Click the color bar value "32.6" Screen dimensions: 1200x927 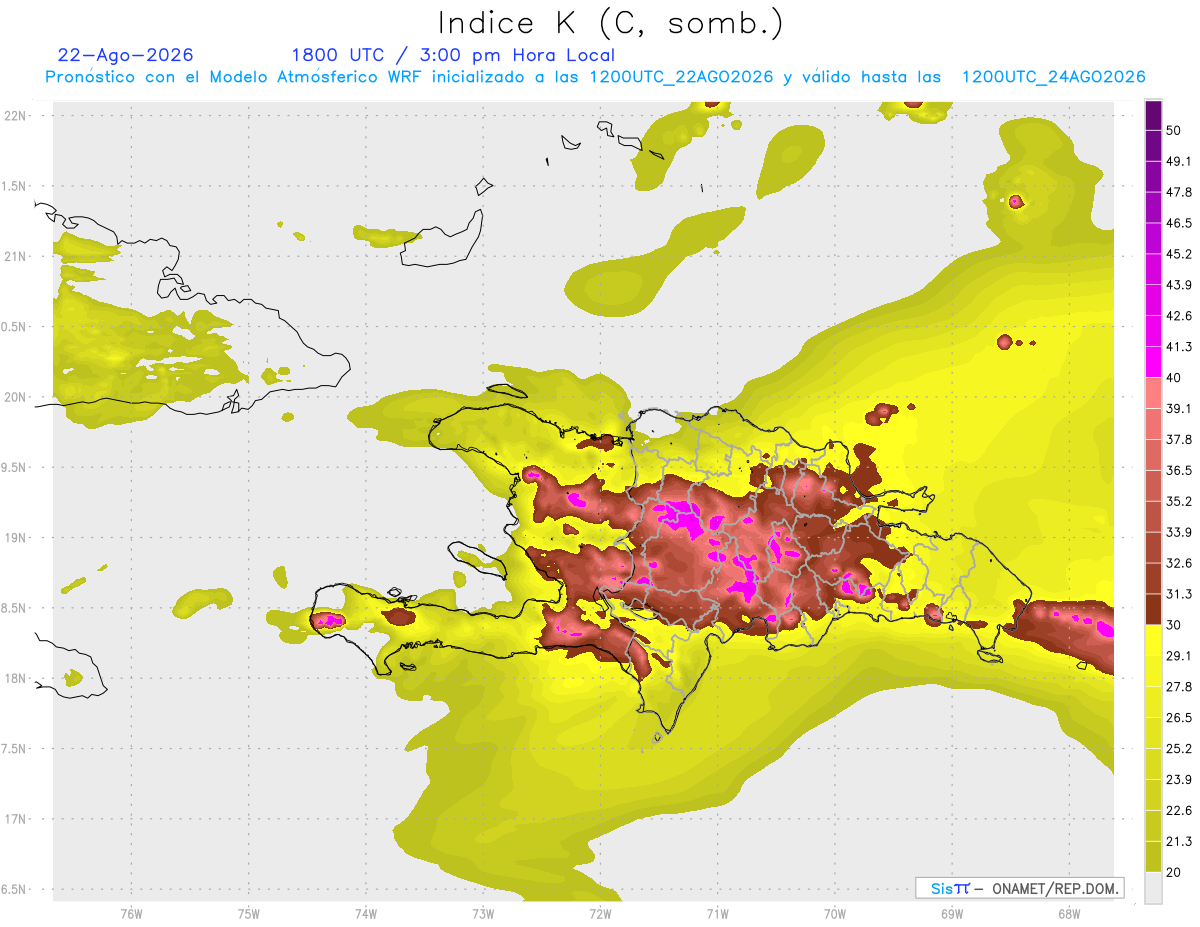point(1178,563)
